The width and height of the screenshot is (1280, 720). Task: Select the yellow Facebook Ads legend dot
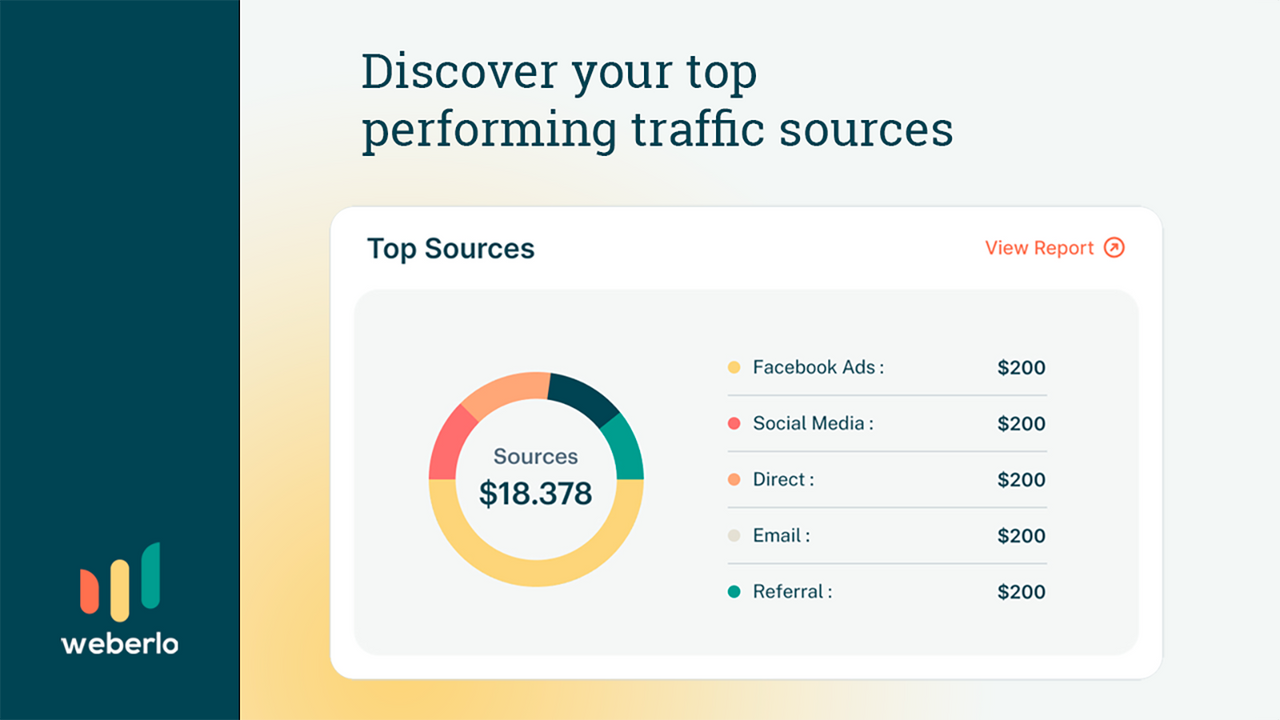coord(733,367)
